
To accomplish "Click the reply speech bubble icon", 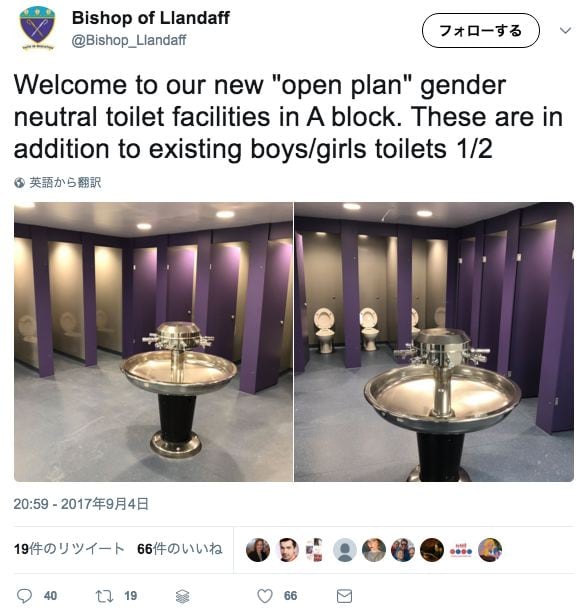I will pos(25,596).
